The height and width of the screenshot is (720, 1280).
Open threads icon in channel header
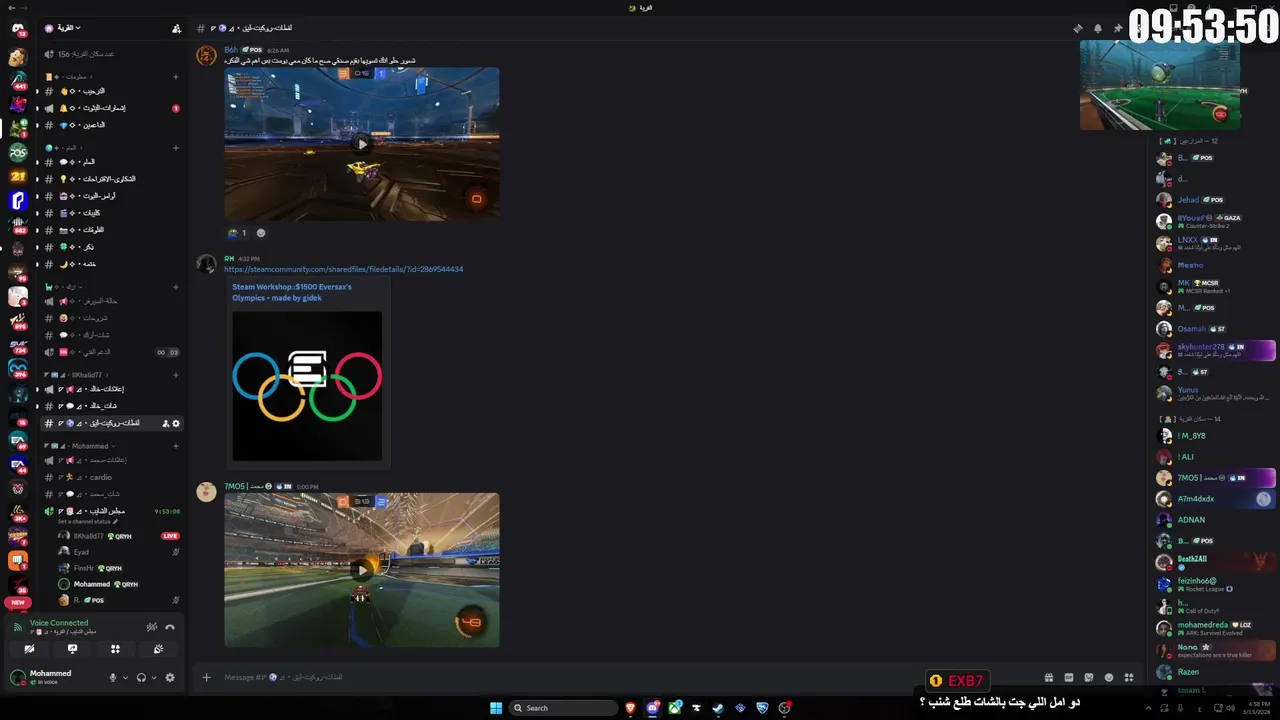[x=1077, y=28]
